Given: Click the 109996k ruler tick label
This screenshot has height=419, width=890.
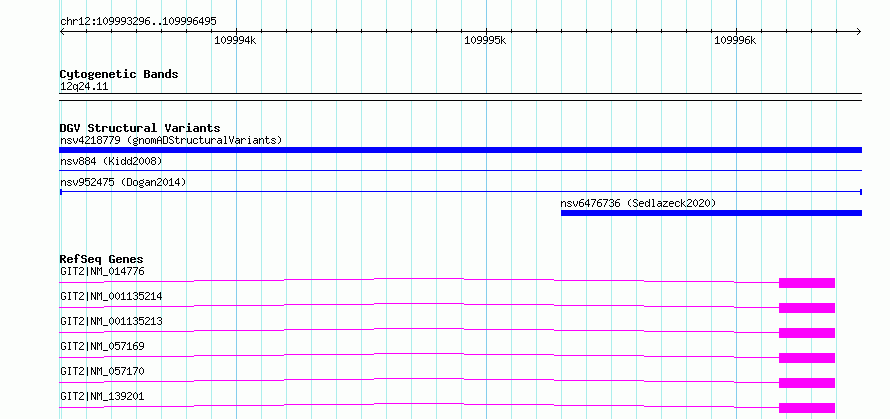Looking at the screenshot, I should click(735, 40).
